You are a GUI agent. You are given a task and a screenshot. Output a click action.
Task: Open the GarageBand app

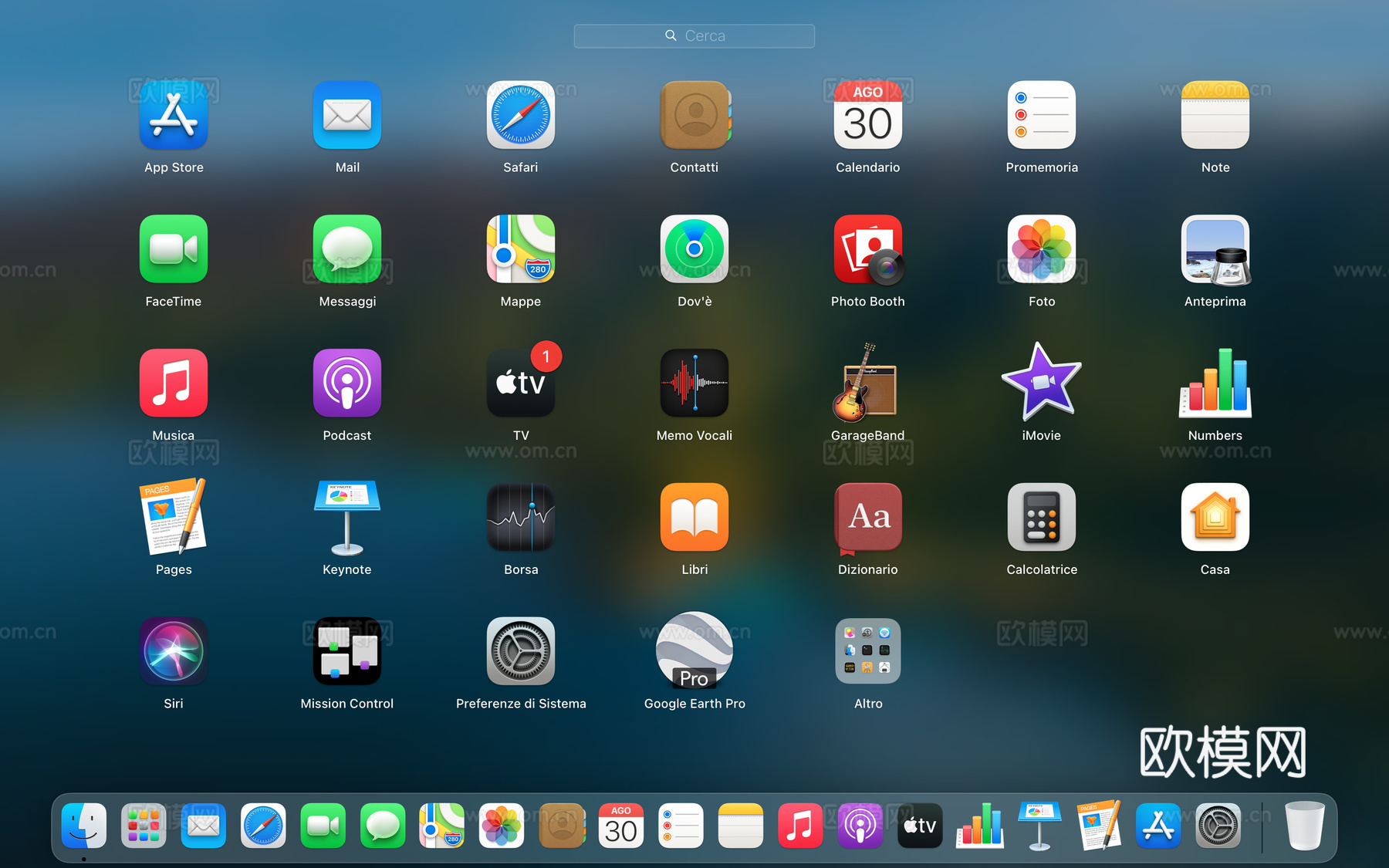pyautogui.click(x=867, y=383)
